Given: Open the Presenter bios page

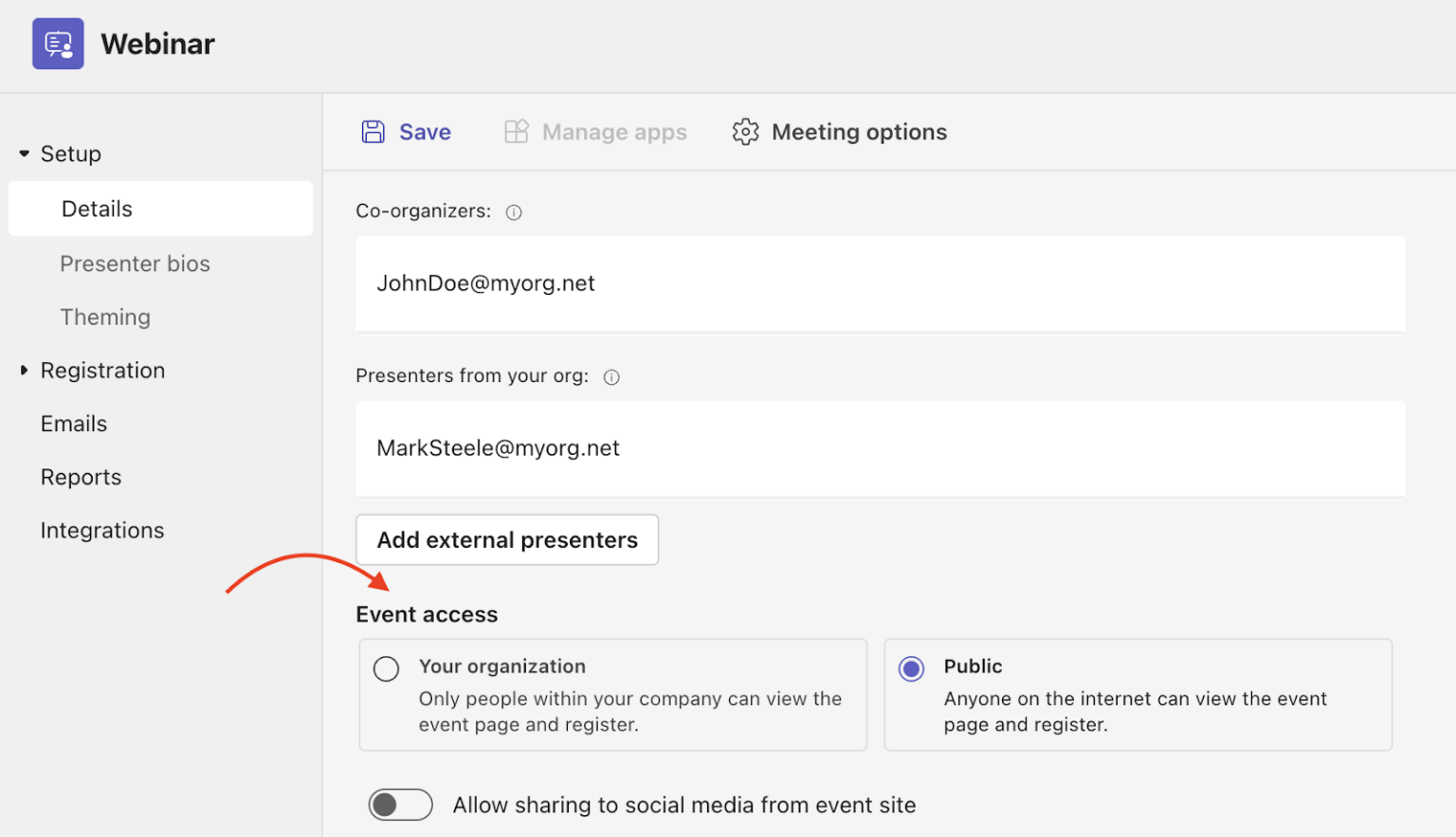Looking at the screenshot, I should 135,264.
